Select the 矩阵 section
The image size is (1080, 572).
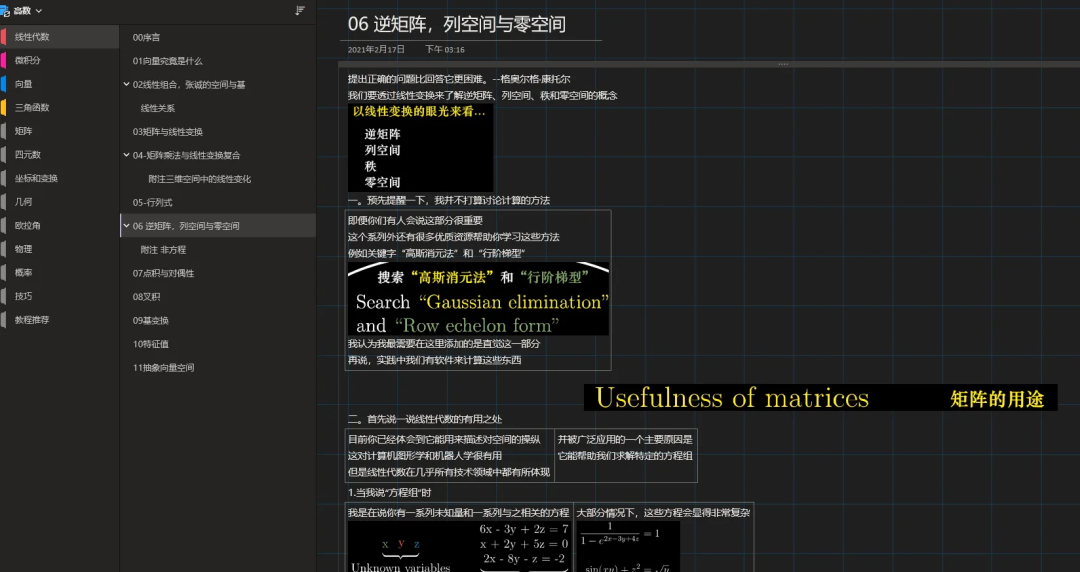tap(60, 131)
